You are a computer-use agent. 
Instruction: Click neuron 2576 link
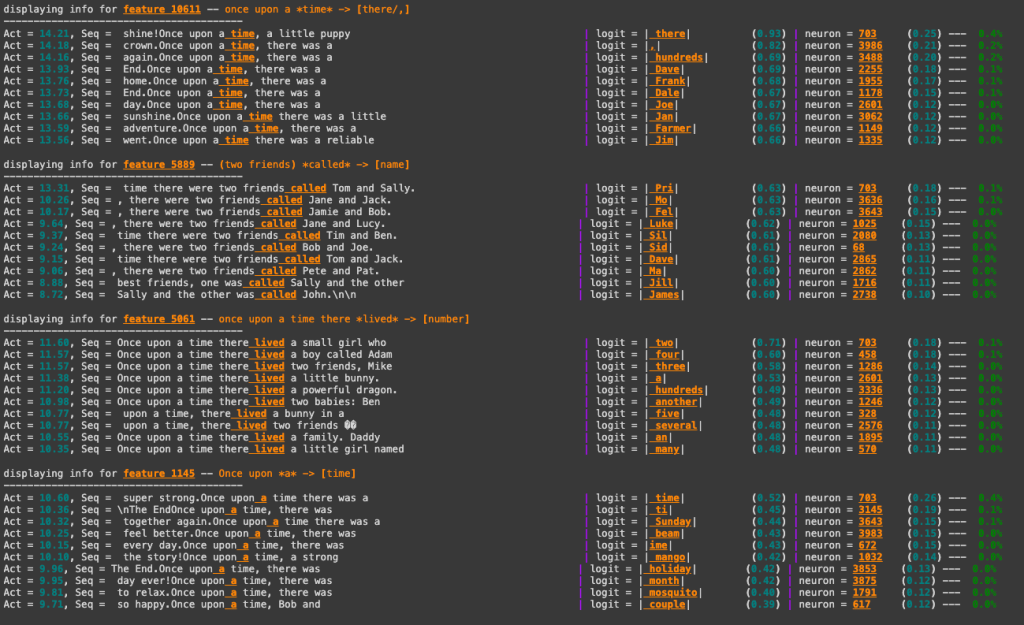[869, 425]
